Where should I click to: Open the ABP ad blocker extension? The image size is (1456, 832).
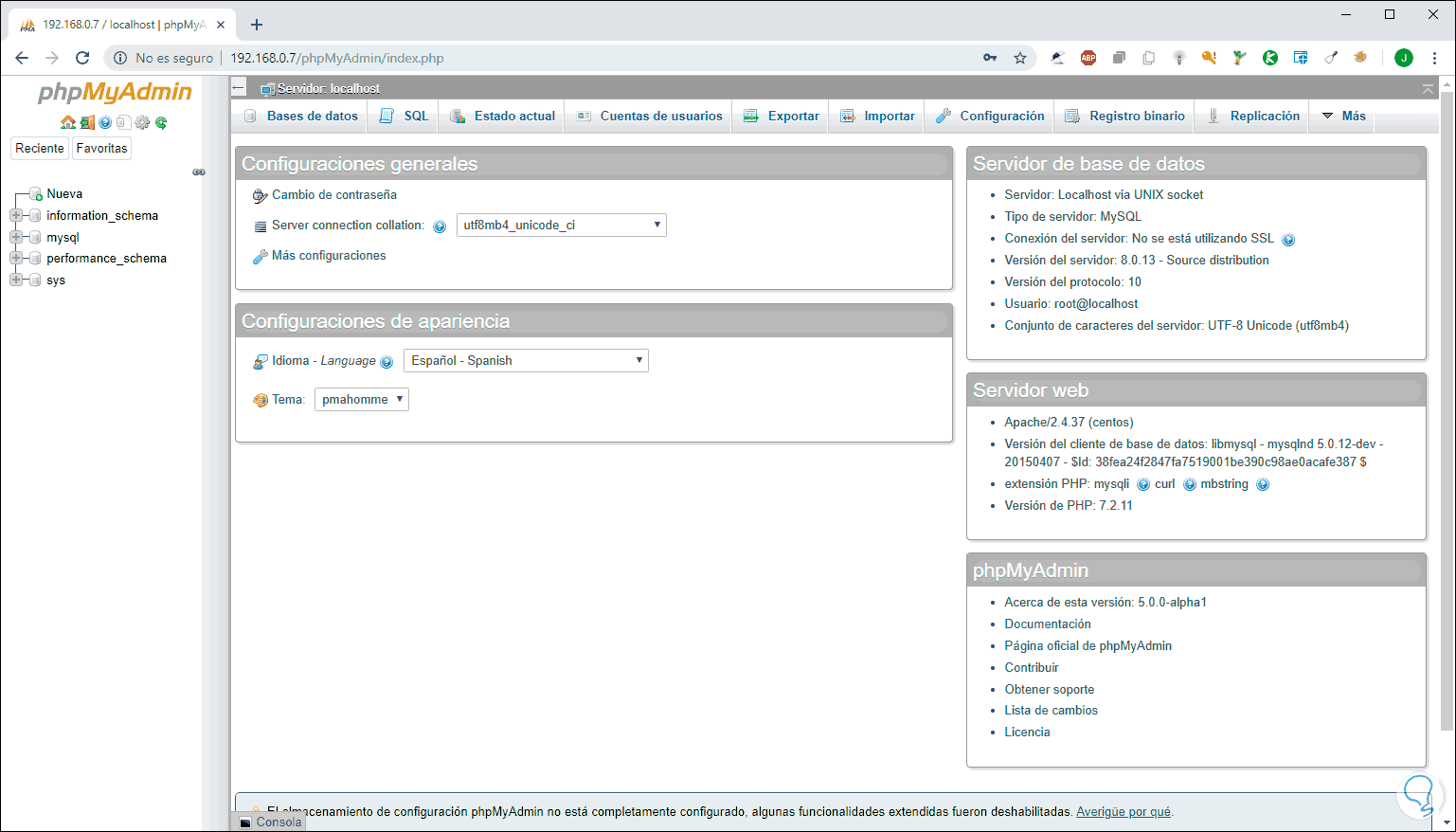[x=1088, y=58]
